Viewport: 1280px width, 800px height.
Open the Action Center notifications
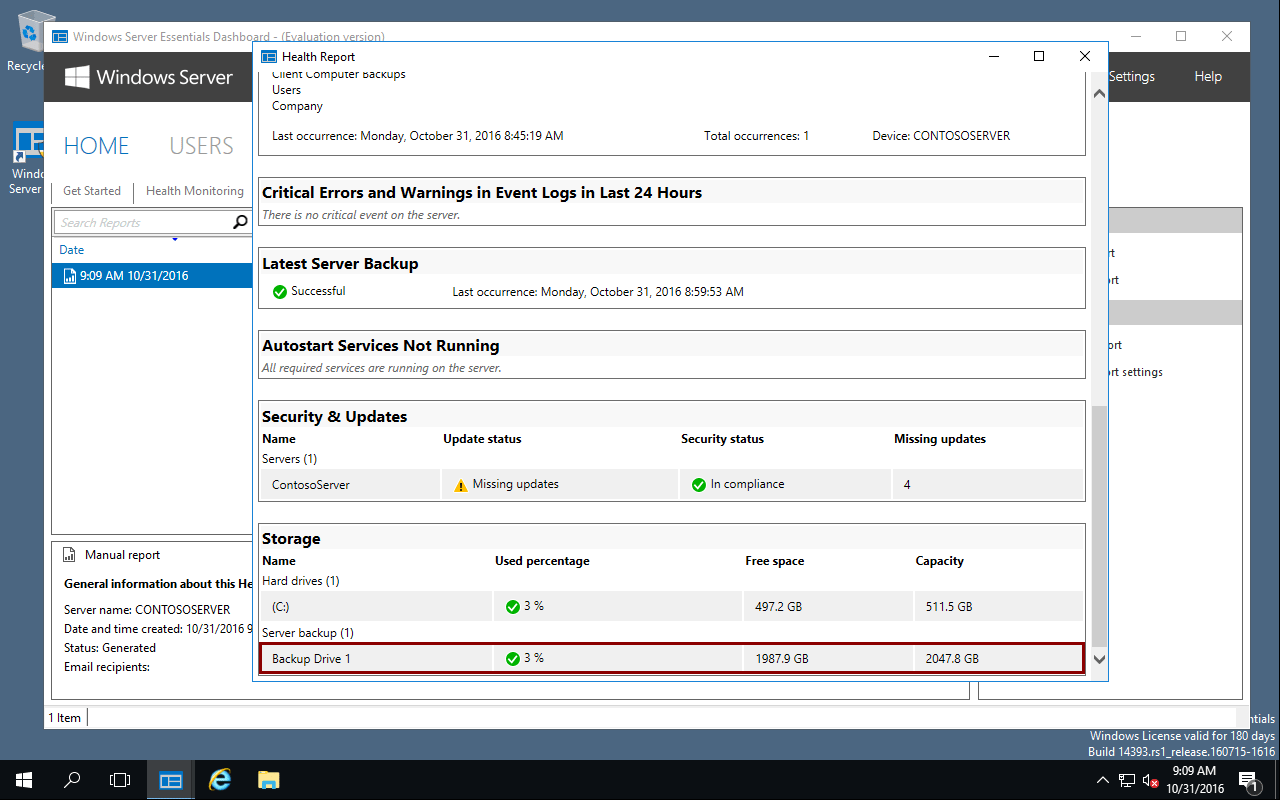(1248, 780)
